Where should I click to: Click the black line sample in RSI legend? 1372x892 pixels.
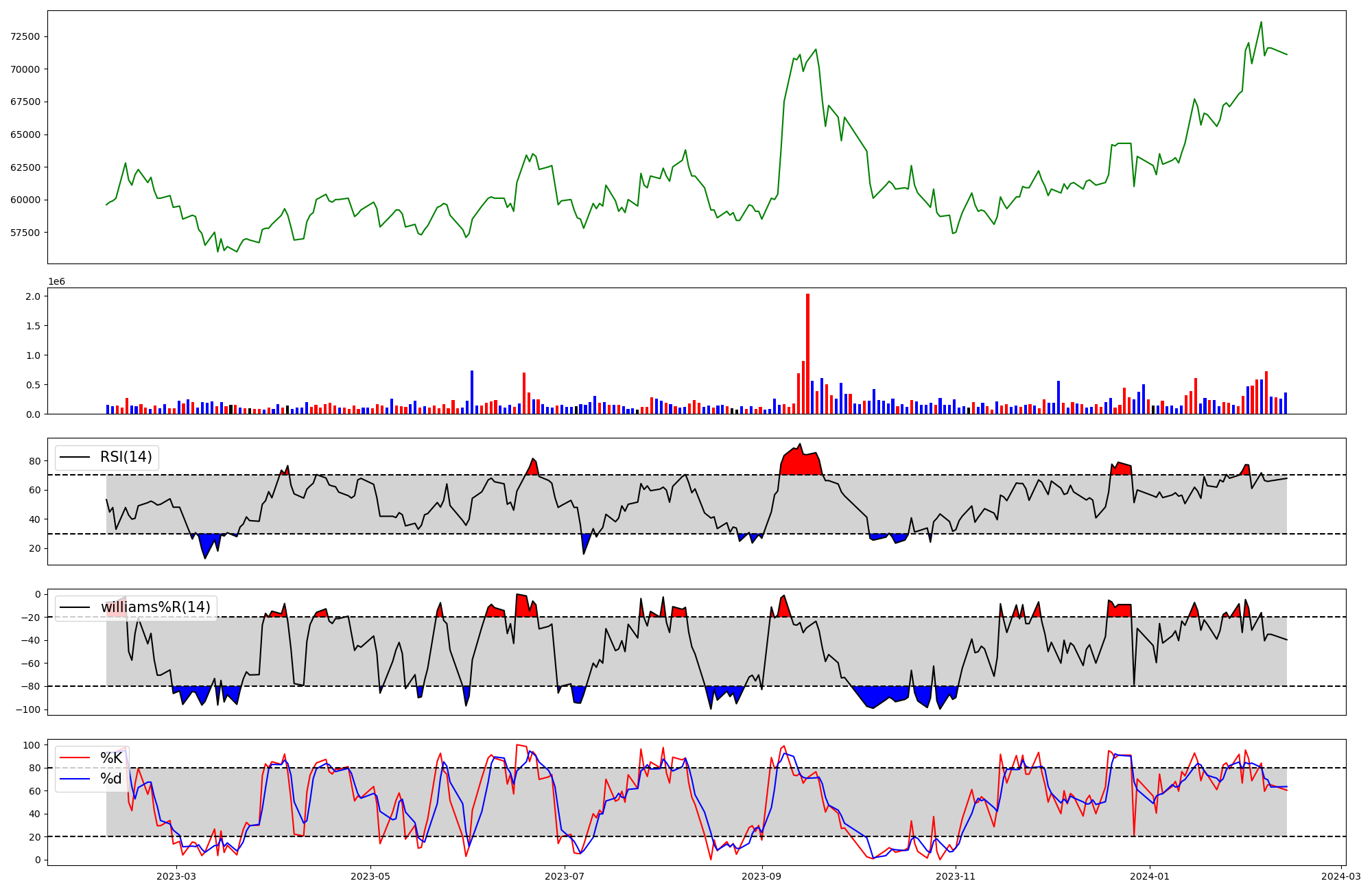75,457
